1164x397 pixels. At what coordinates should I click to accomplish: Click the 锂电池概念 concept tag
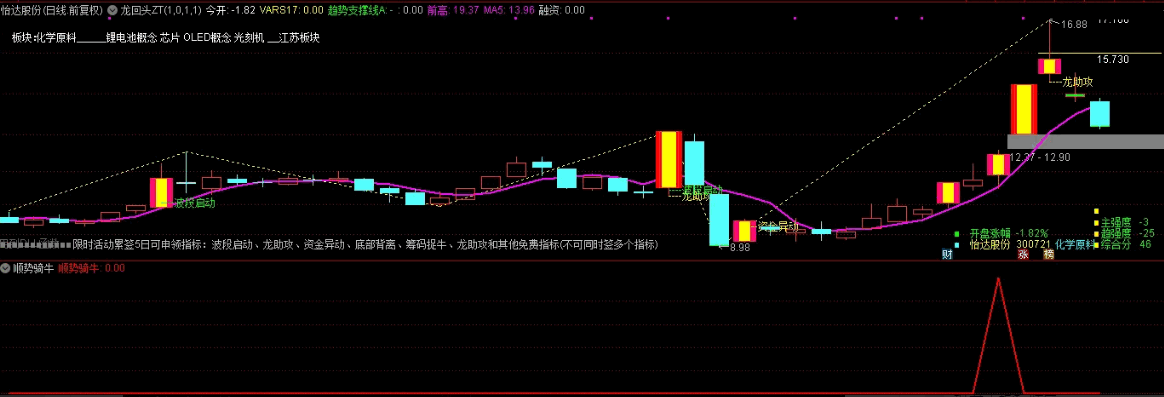[x=131, y=37]
